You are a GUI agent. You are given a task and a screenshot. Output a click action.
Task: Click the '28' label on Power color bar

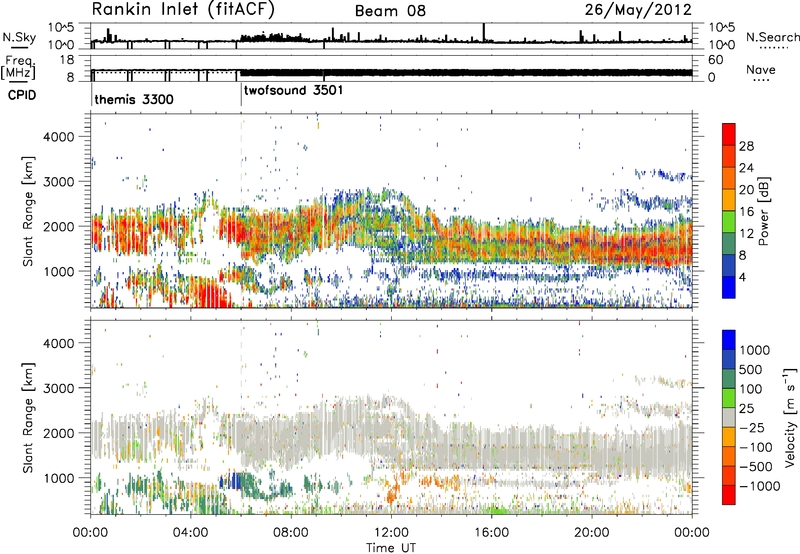pyautogui.click(x=746, y=146)
